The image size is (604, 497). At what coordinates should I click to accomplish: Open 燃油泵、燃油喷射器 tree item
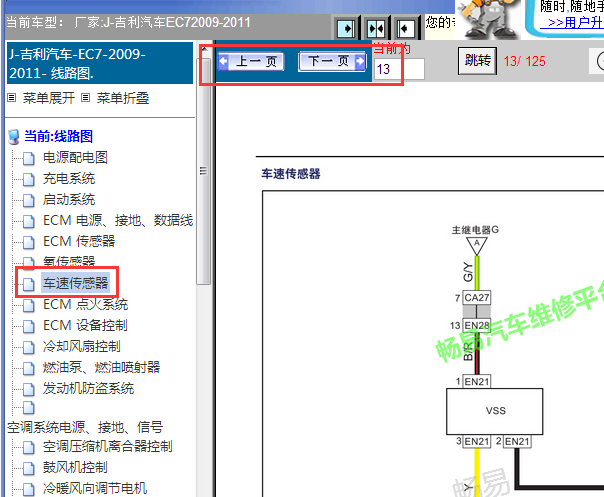pos(101,367)
